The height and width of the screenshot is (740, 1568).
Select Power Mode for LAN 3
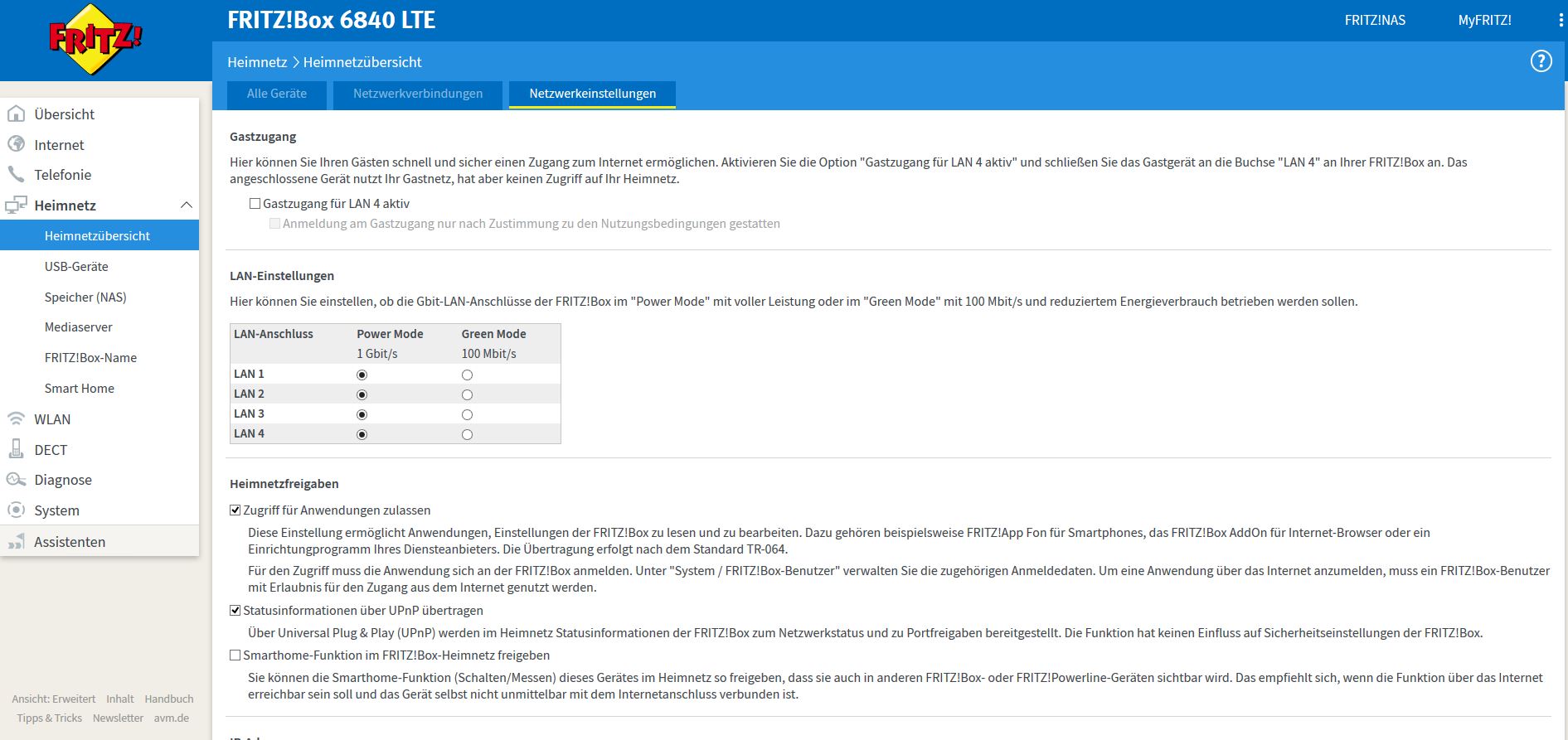tap(362, 414)
